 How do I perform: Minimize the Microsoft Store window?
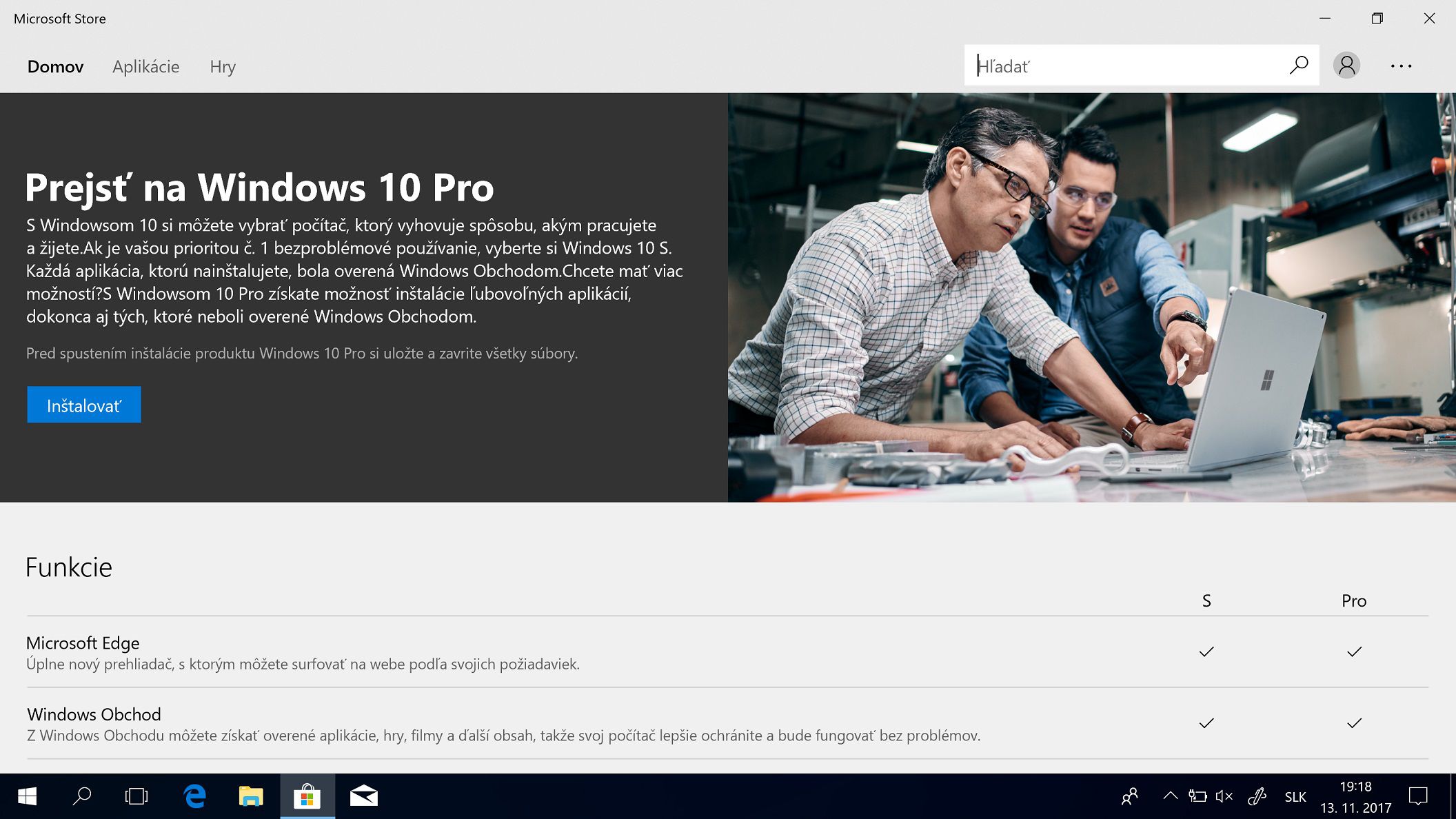pyautogui.click(x=1325, y=19)
